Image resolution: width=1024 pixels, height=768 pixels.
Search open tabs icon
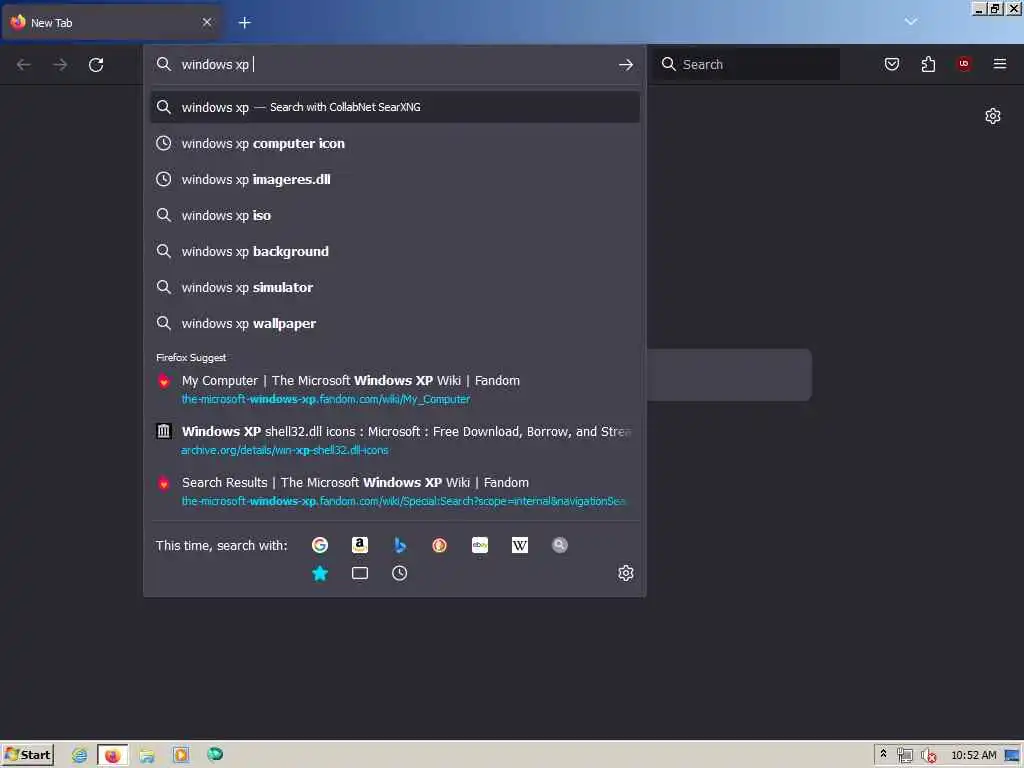click(x=360, y=573)
